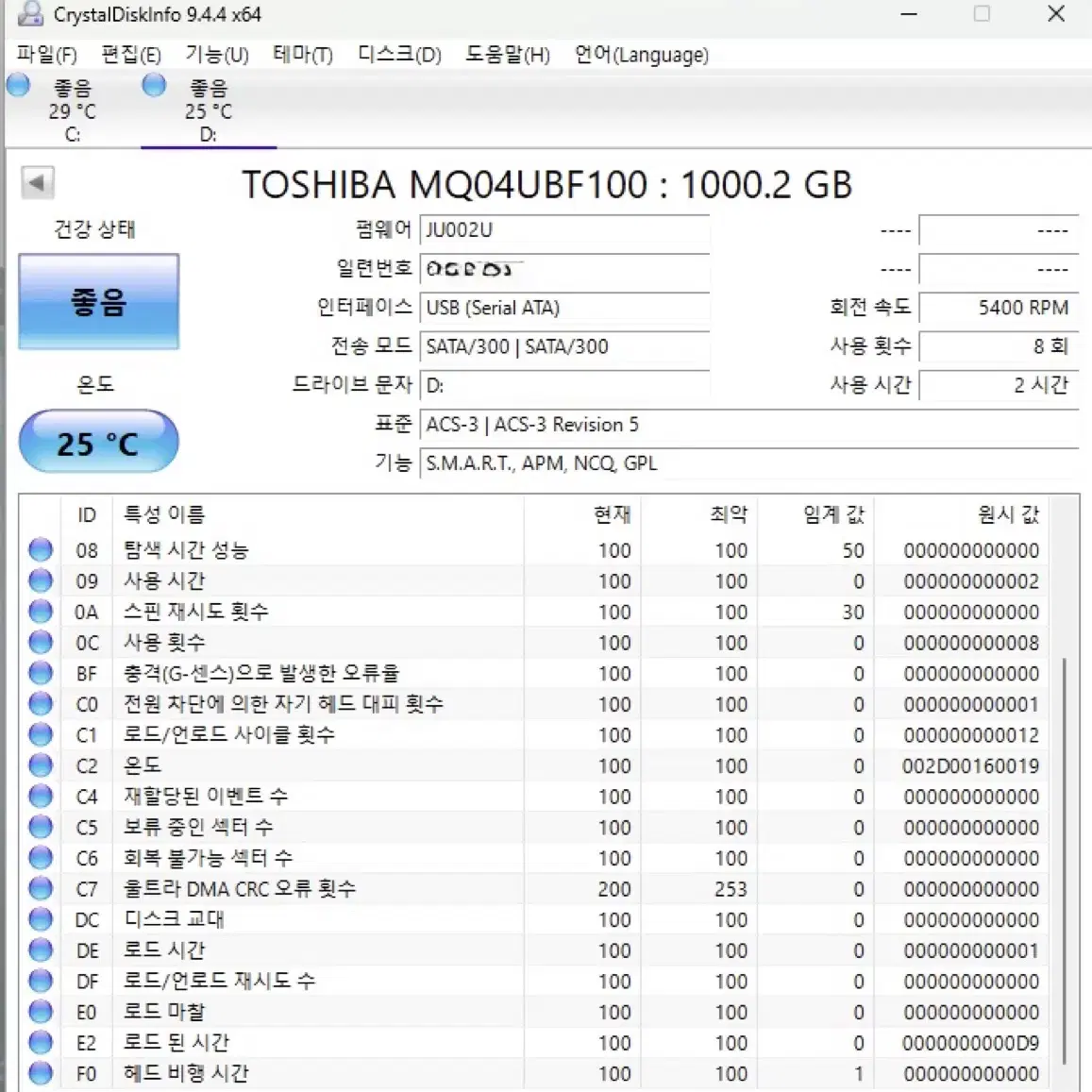Open the 언어(Language) menu

click(642, 55)
